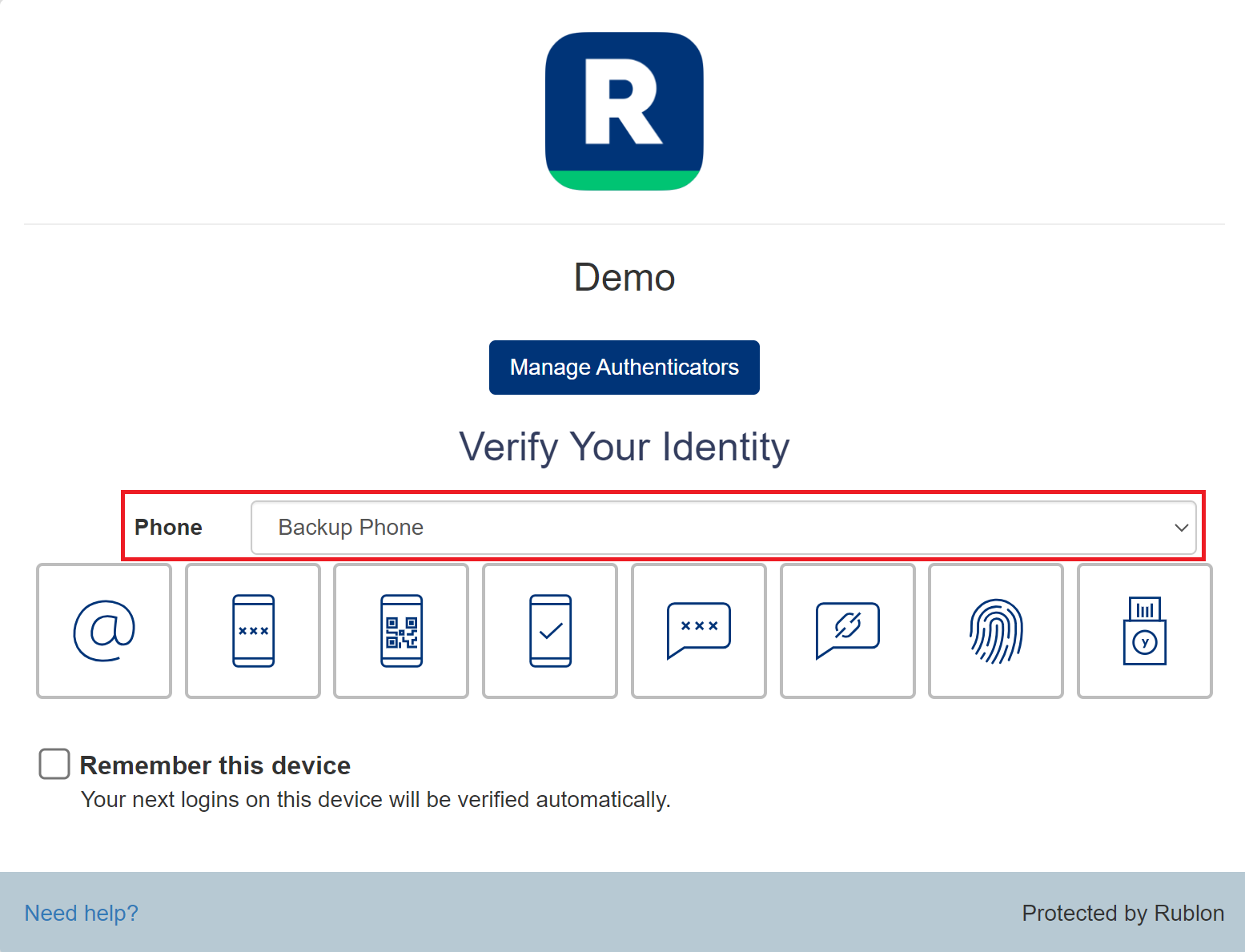
Task: Click the Phone field label
Action: (168, 528)
